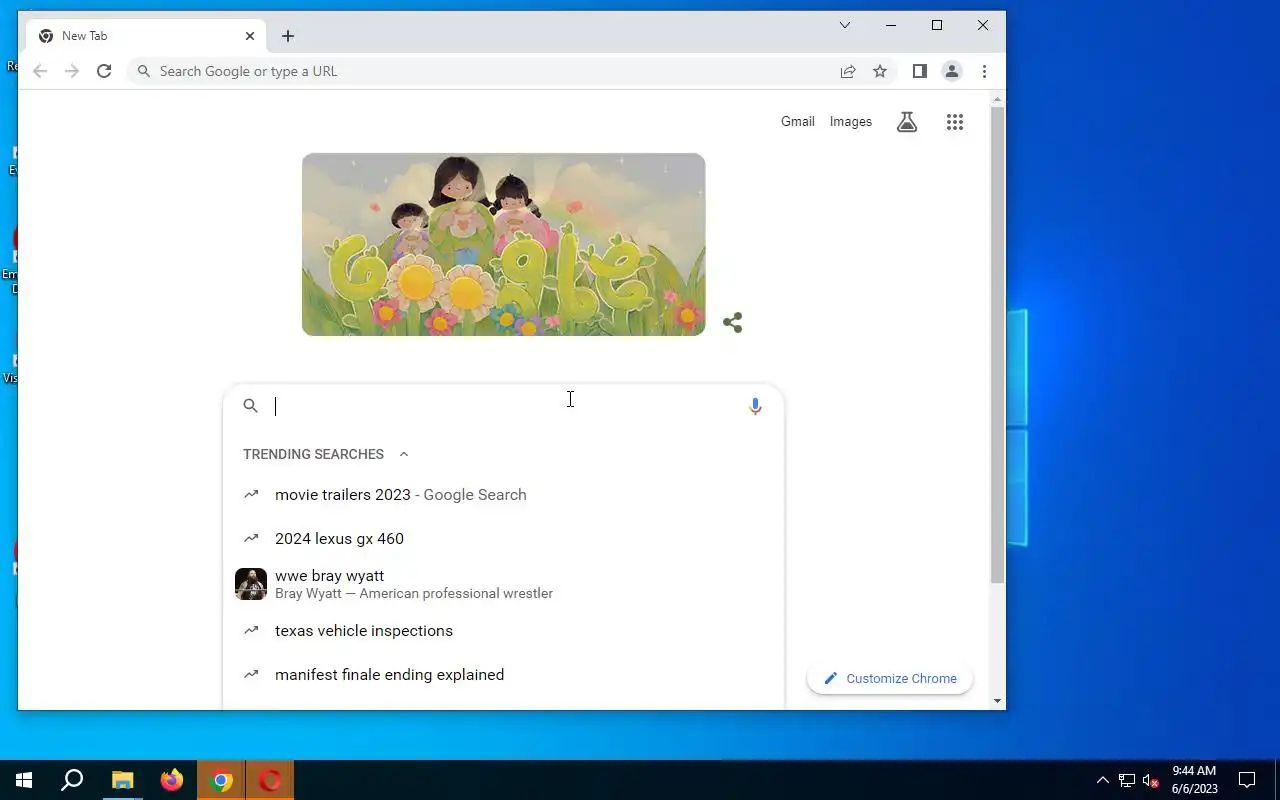Click Customize Chrome button
Screen dimensions: 1280x800
(x=890, y=678)
